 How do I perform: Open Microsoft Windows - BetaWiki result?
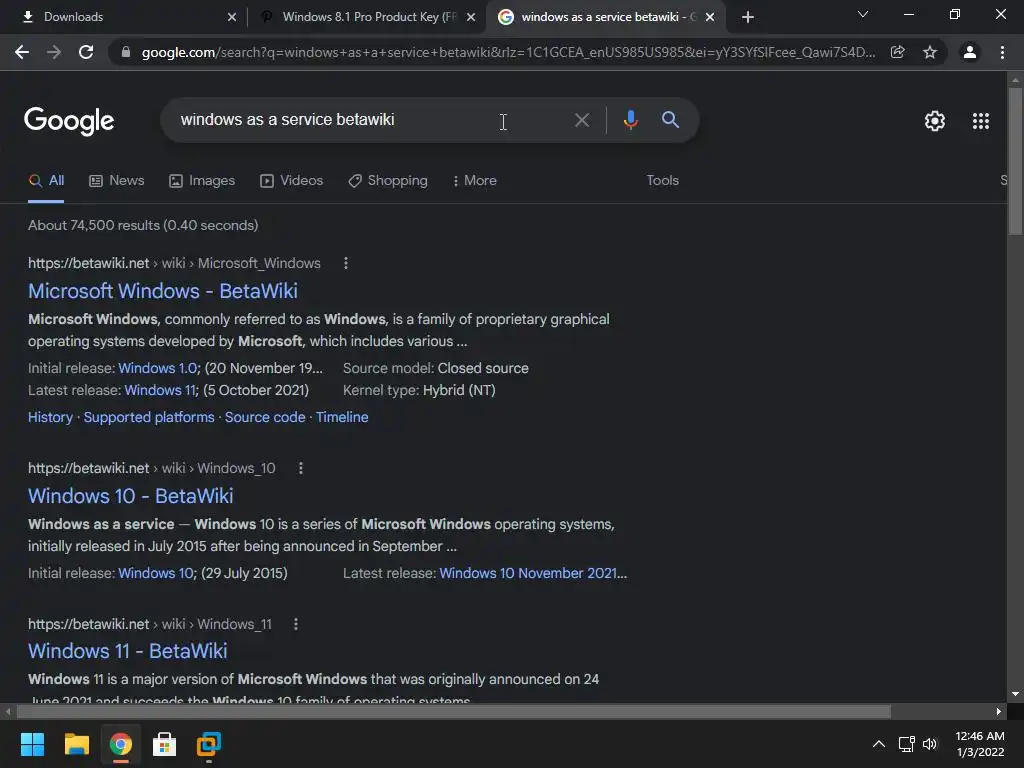click(x=163, y=291)
